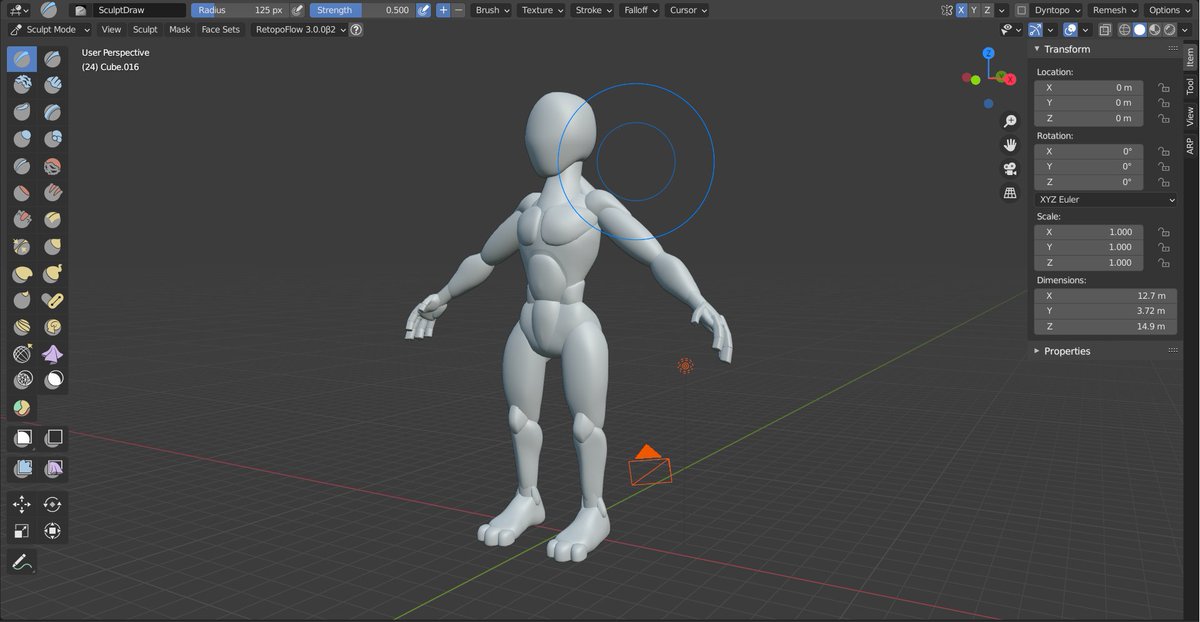Open the Falloff dropdown
The height and width of the screenshot is (622, 1200).
(640, 10)
